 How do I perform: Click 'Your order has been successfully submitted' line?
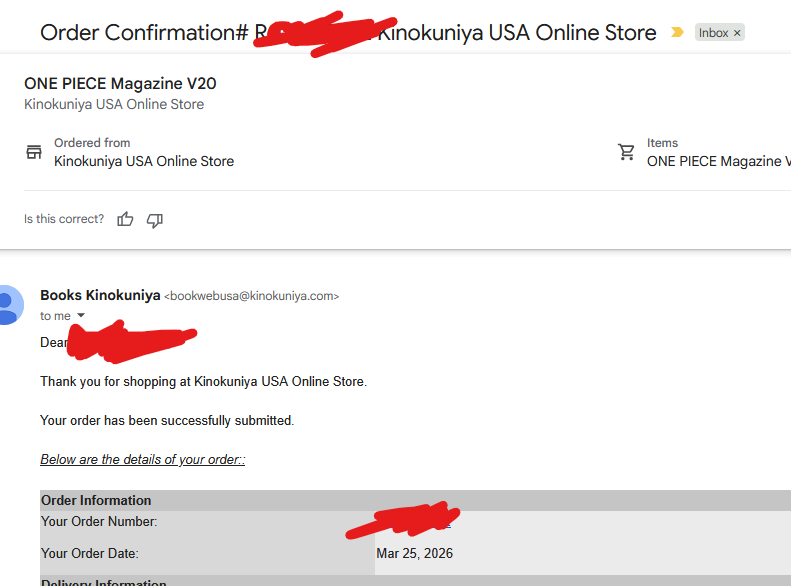167,421
